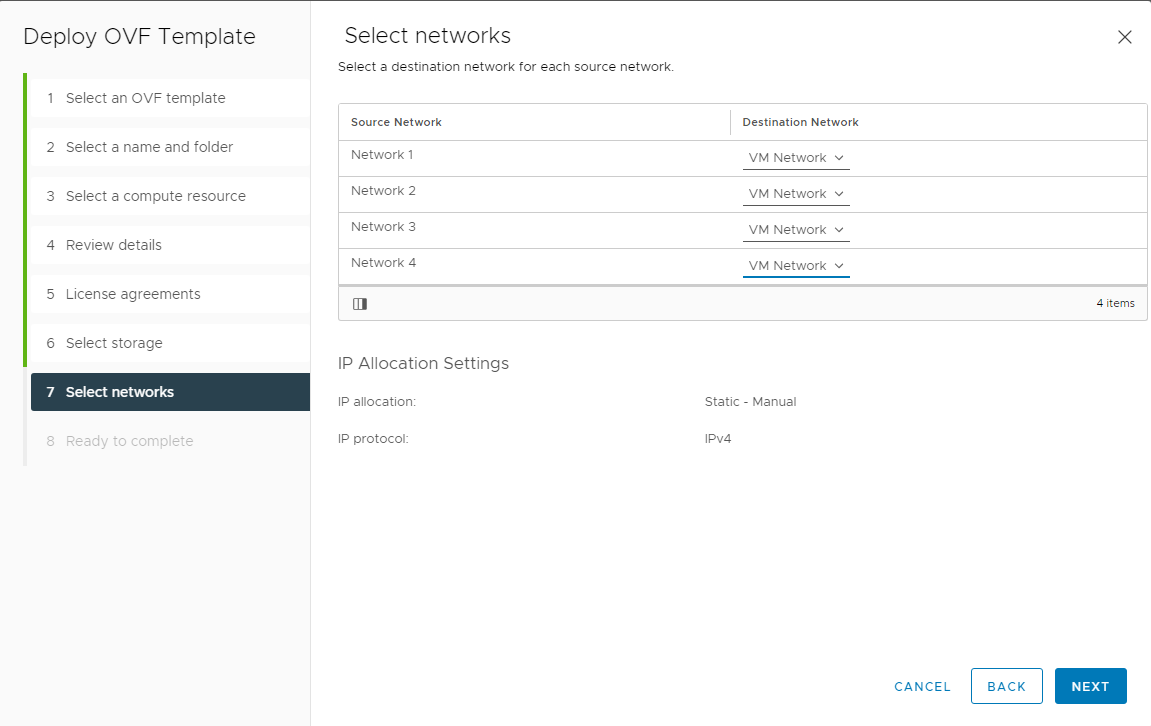Click BACK to return to previous step
Image resolution: width=1151 pixels, height=726 pixels.
[x=1007, y=686]
